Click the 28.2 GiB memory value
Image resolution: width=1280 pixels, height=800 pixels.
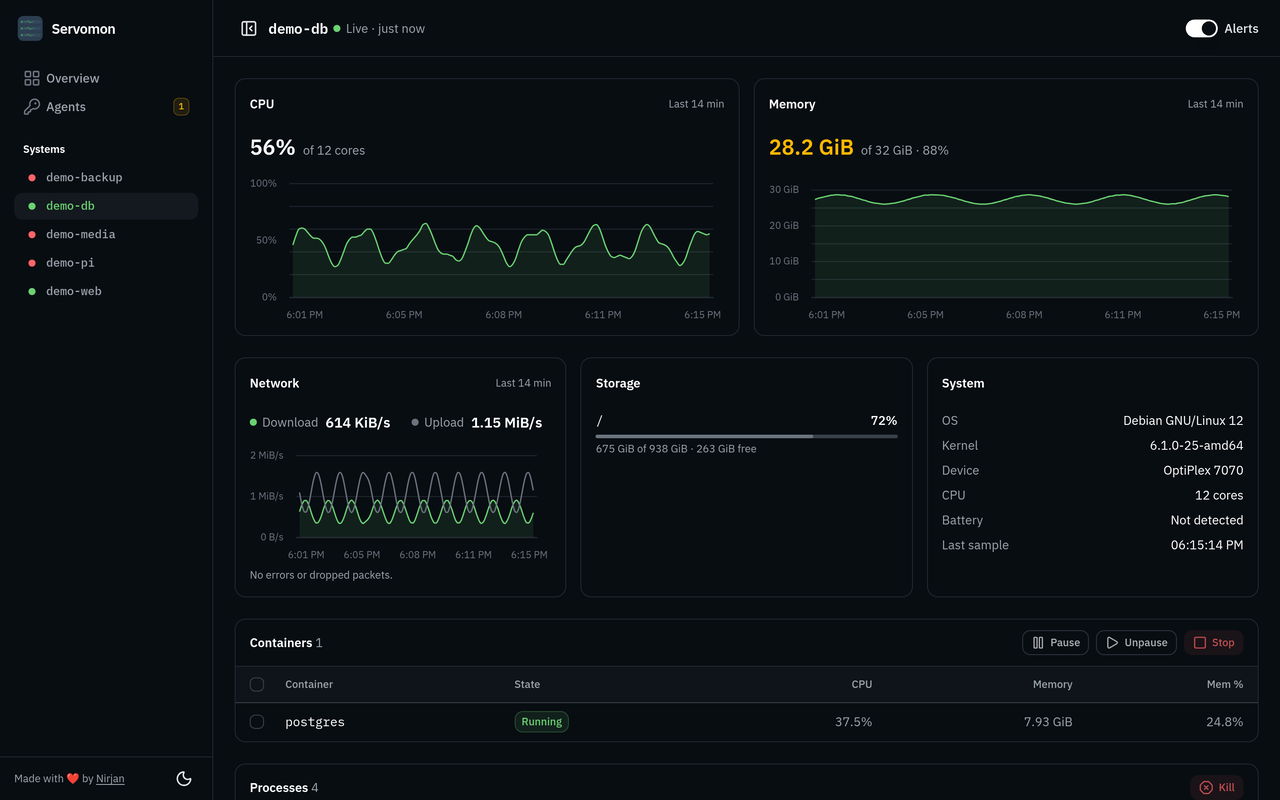tap(811, 148)
